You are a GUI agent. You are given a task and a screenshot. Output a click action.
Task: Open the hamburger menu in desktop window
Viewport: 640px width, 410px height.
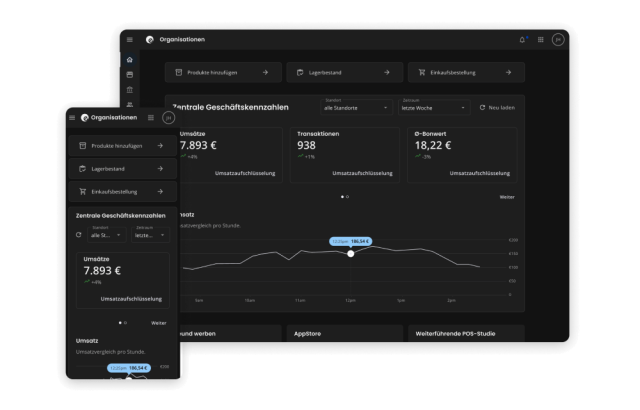click(130, 40)
